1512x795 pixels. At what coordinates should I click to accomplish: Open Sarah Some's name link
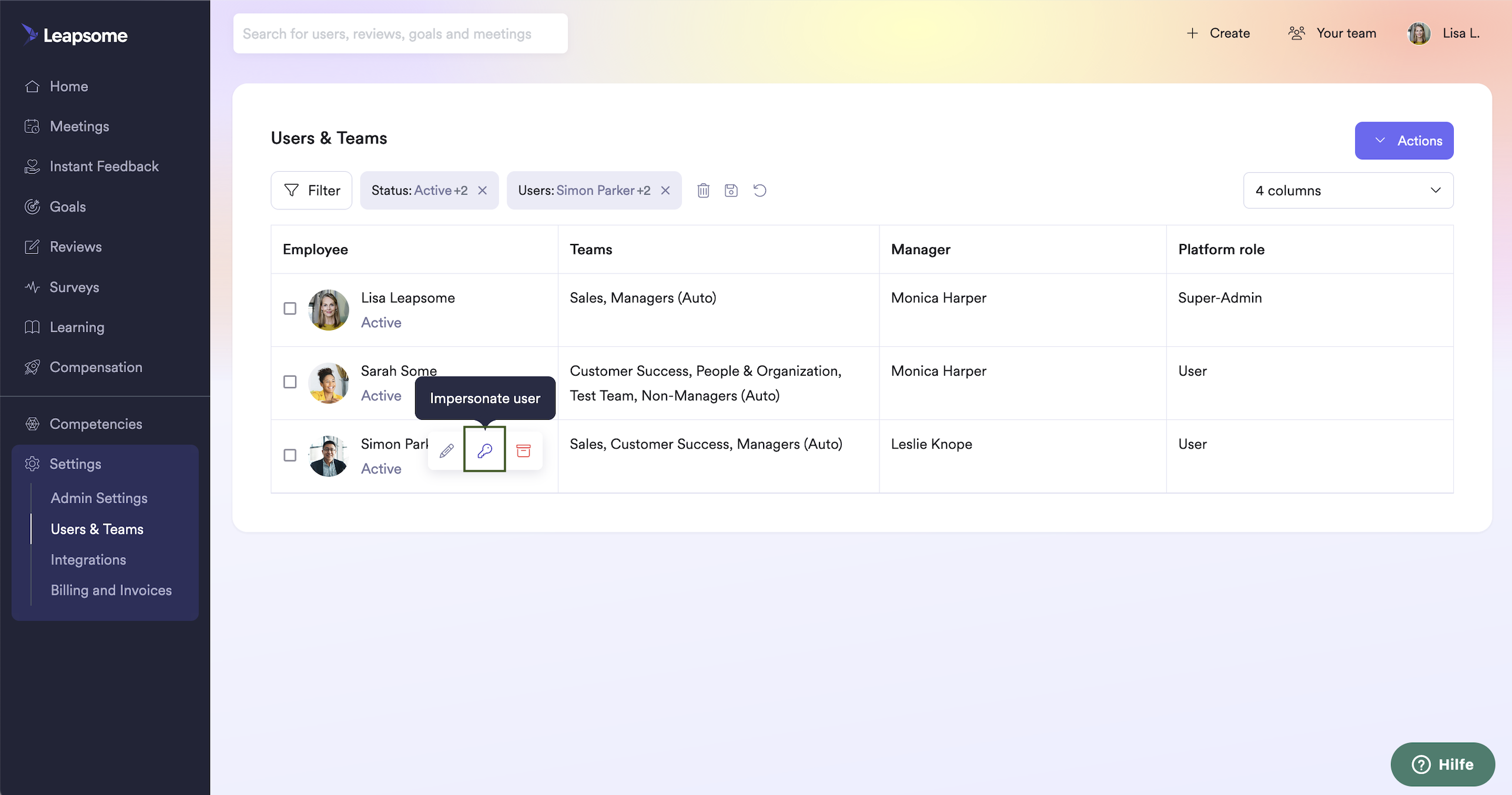click(x=399, y=371)
